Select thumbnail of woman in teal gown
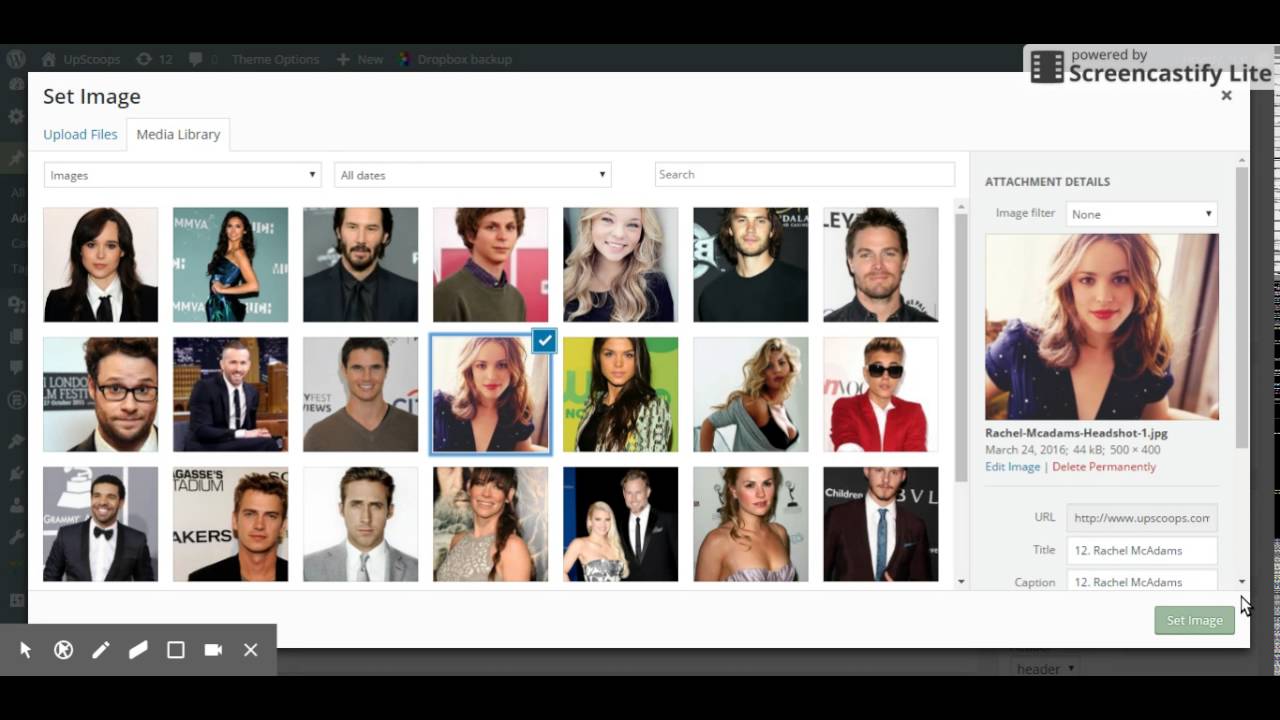1280x720 pixels. pos(230,264)
